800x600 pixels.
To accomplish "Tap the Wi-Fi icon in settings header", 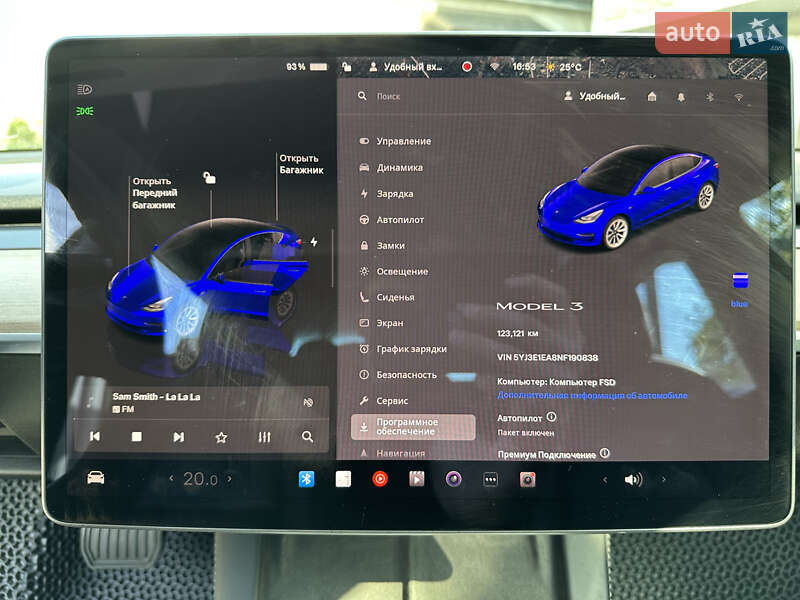I will click(738, 97).
